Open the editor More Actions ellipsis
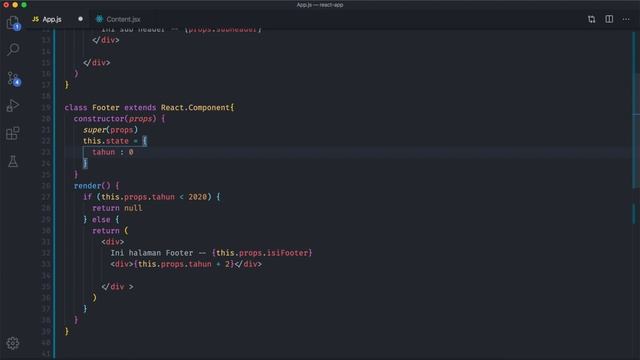This screenshot has width=640, height=360. 626,19
